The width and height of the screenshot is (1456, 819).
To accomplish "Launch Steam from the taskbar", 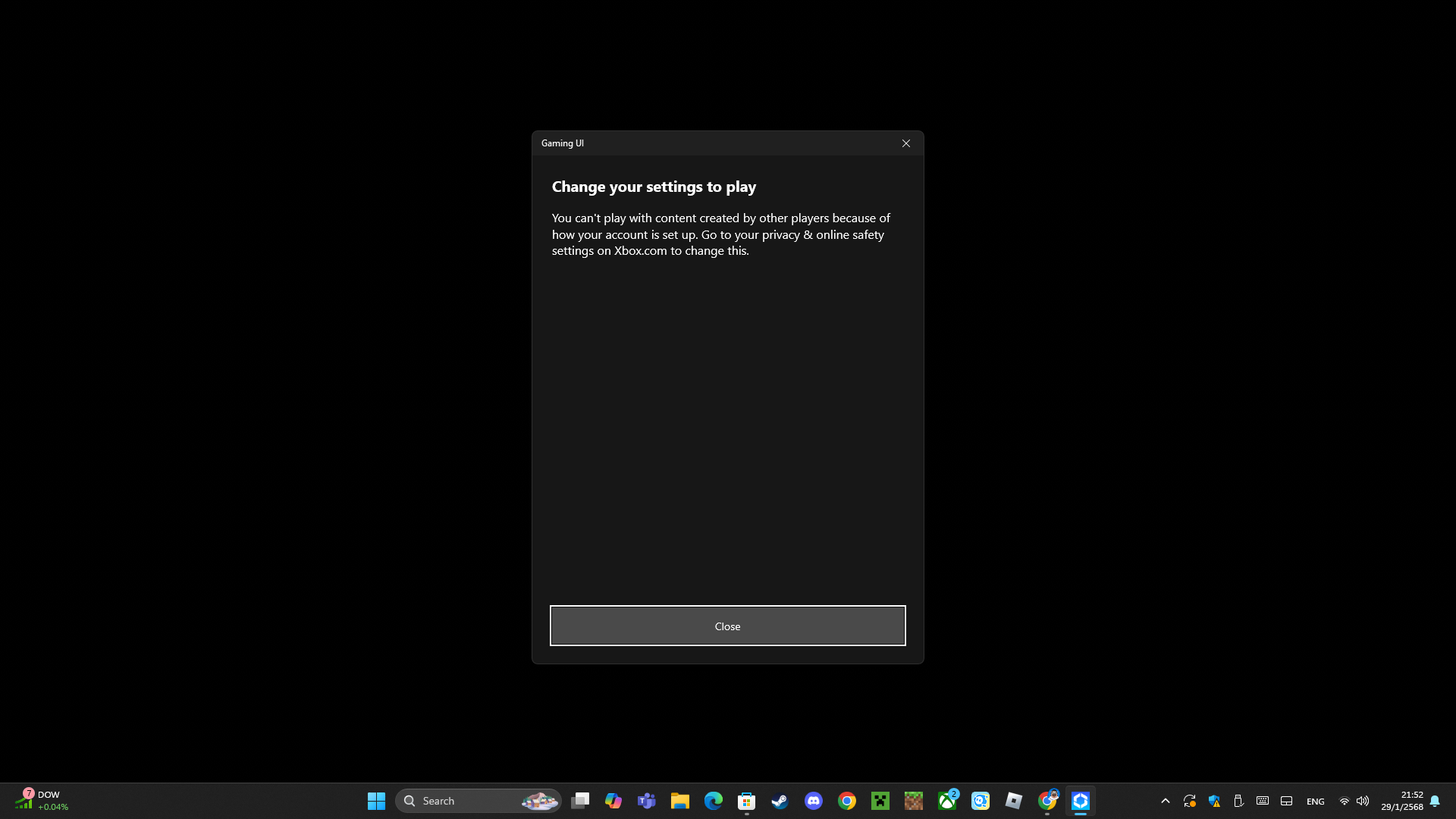I will (x=780, y=801).
